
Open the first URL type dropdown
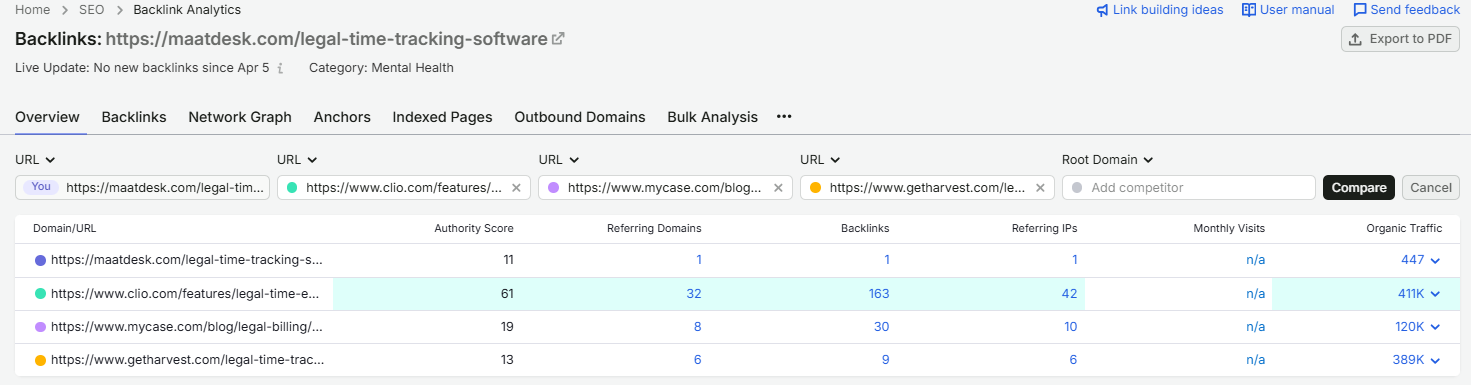pyautogui.click(x=35, y=160)
